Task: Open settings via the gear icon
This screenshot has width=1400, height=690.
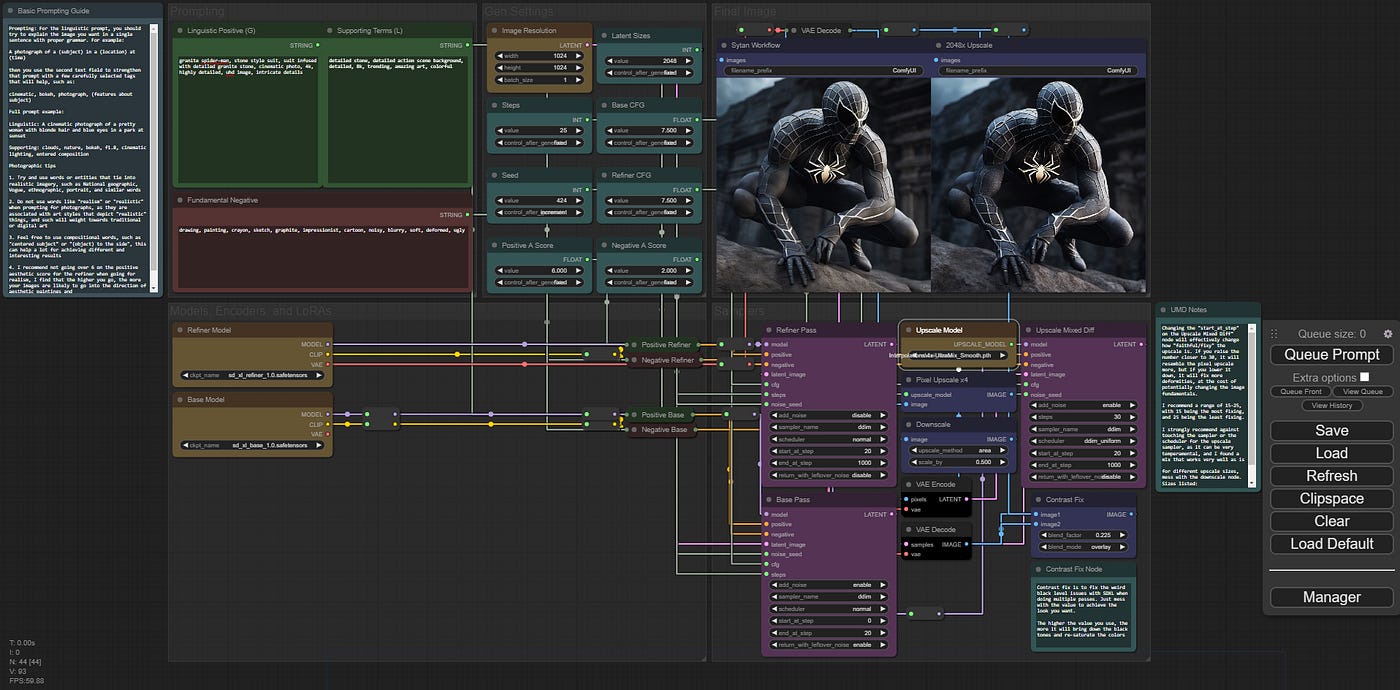Action: coord(1387,334)
